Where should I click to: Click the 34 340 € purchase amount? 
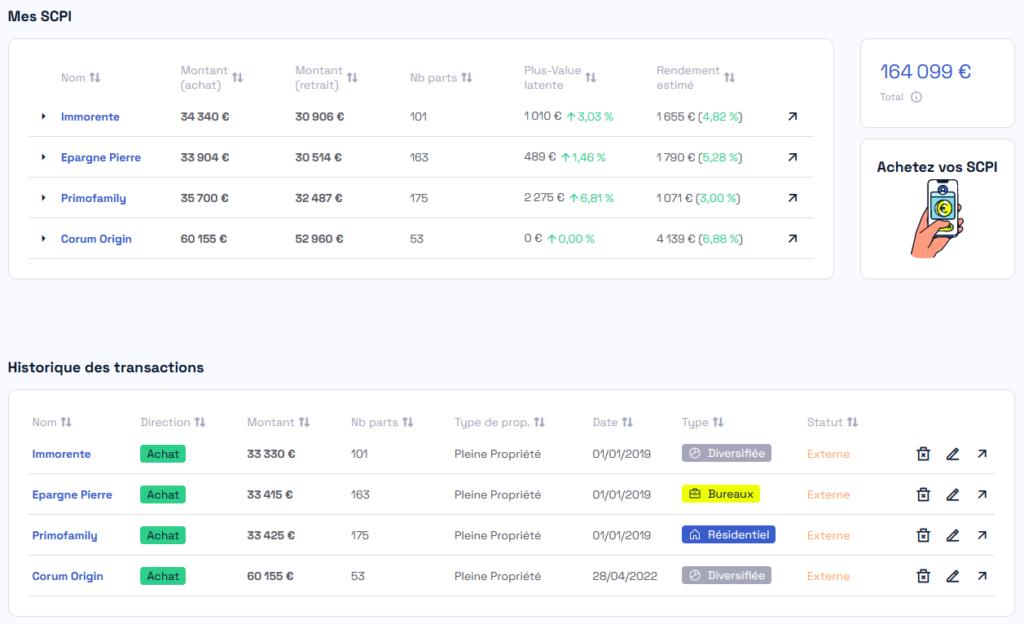pyautogui.click(x=204, y=117)
